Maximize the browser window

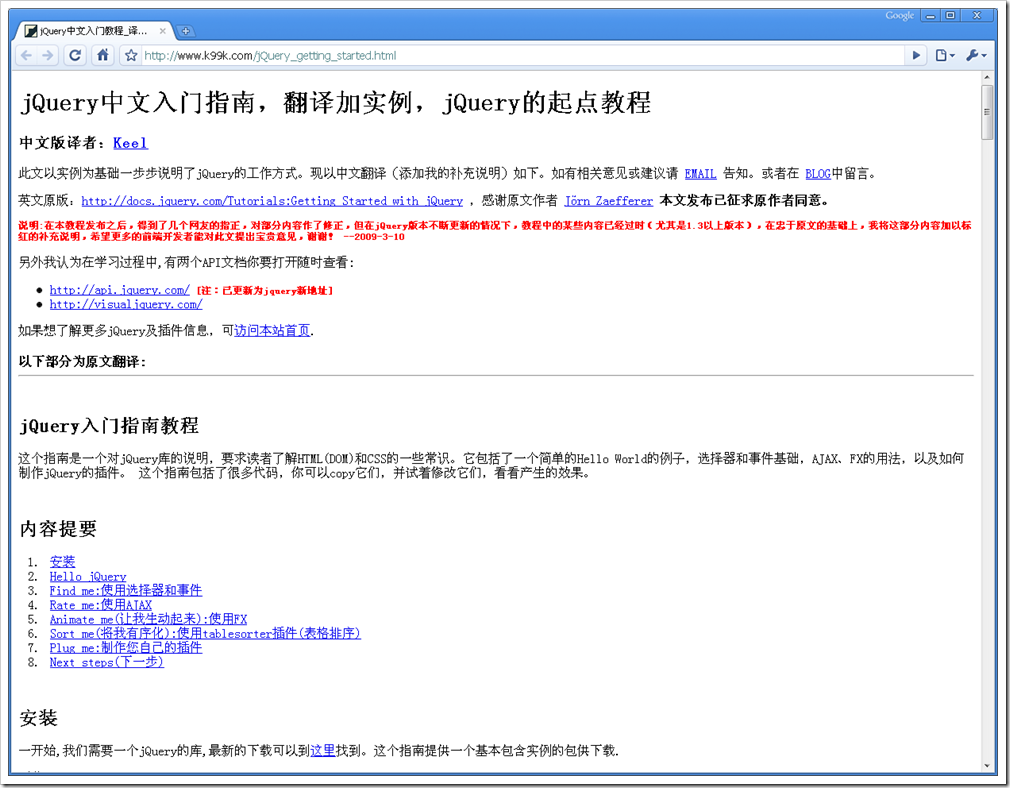coord(950,15)
